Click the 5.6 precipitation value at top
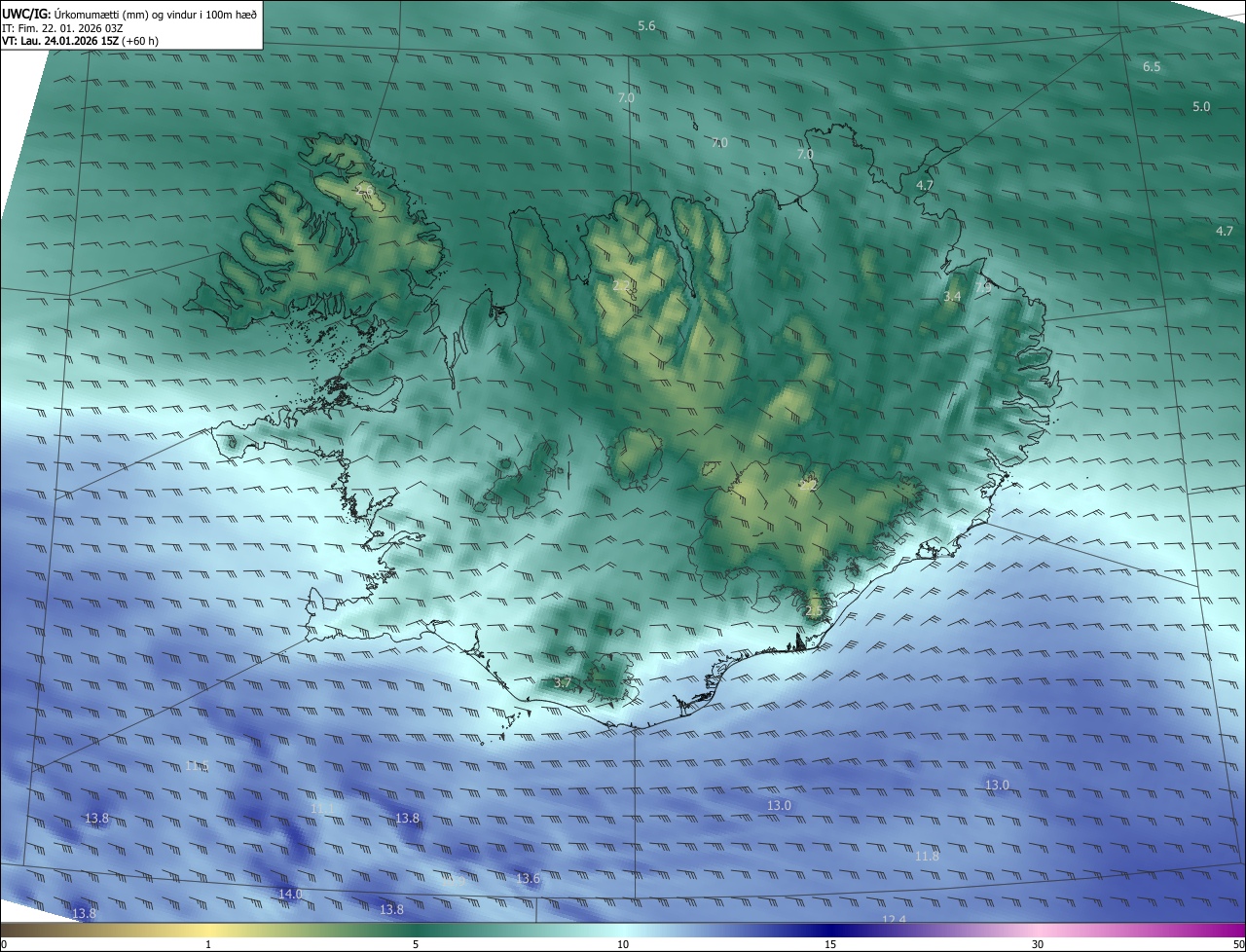This screenshot has width=1246, height=952. coord(646,26)
